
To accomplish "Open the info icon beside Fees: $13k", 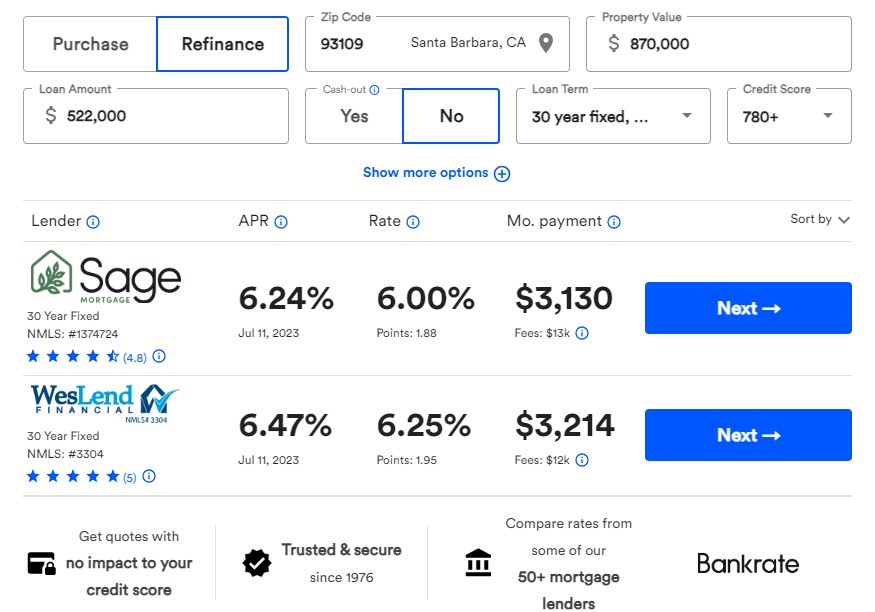I will click(x=582, y=333).
